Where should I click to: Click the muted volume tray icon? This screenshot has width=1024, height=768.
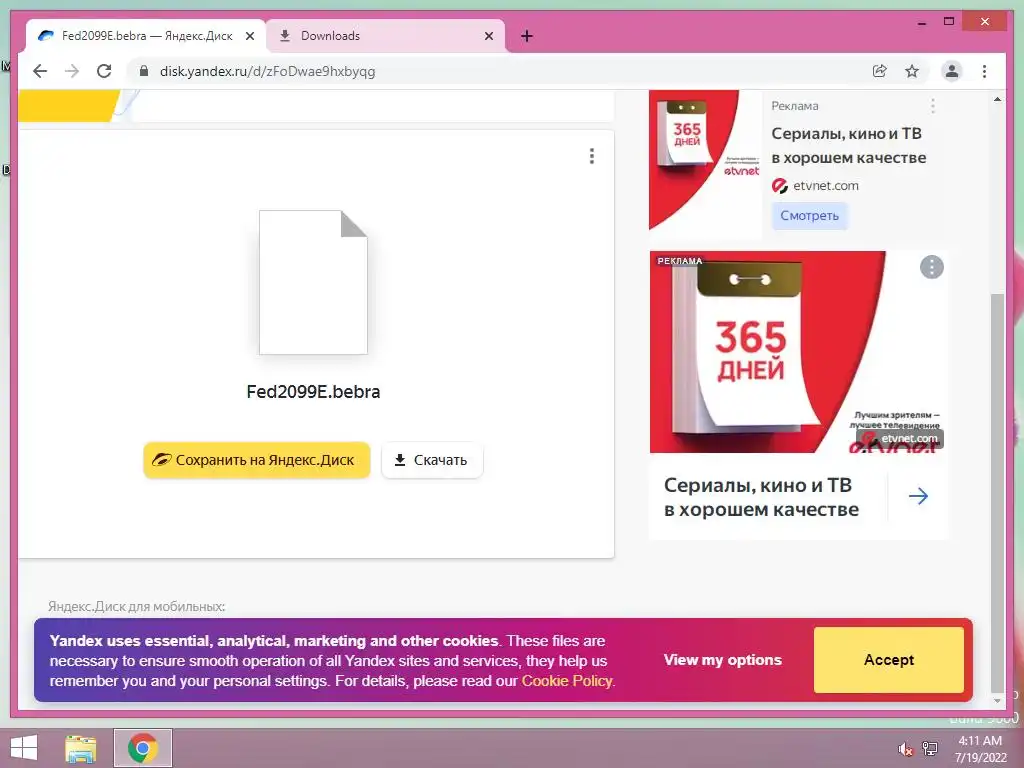(x=905, y=749)
